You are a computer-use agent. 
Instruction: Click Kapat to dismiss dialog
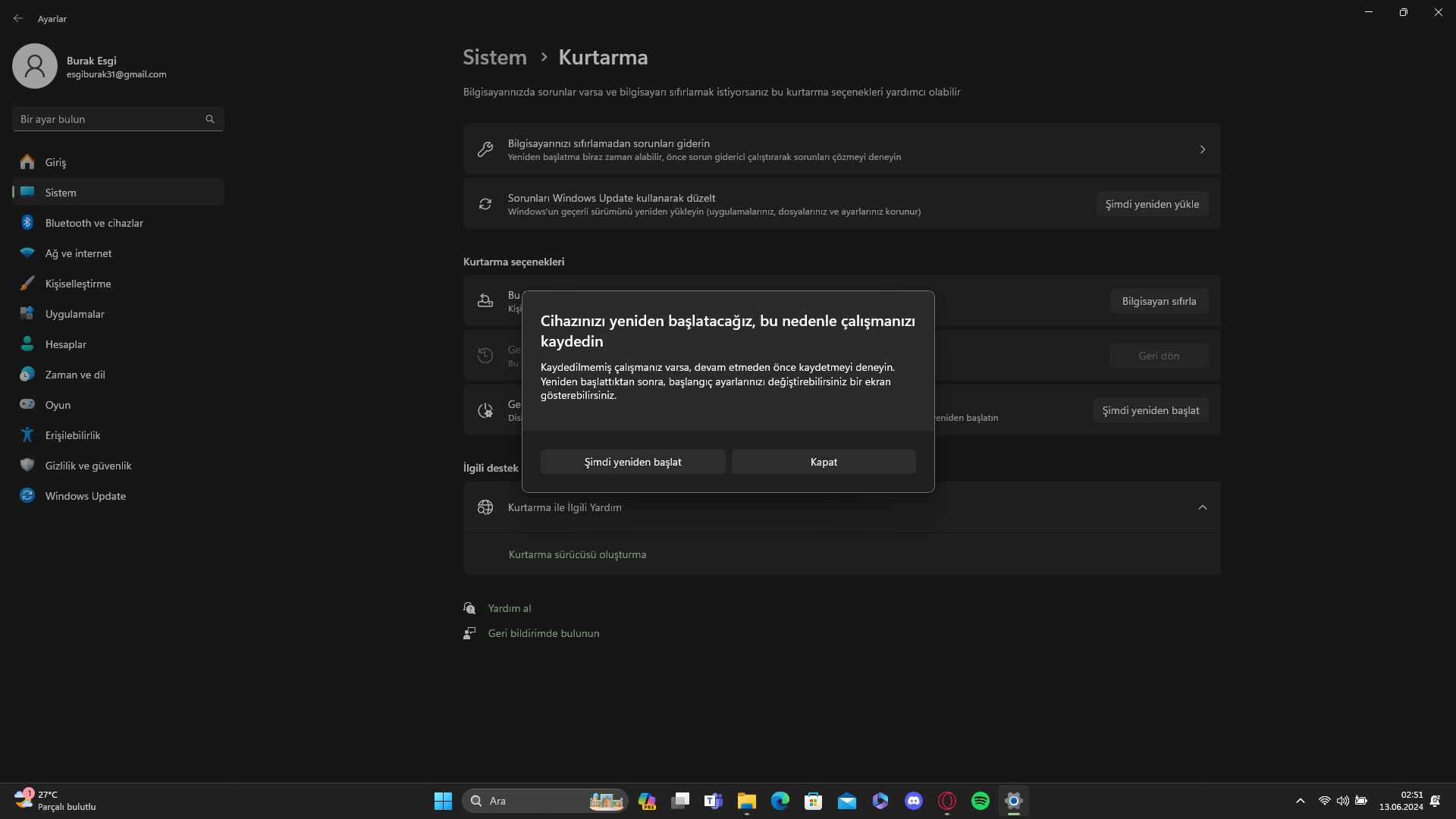point(824,462)
